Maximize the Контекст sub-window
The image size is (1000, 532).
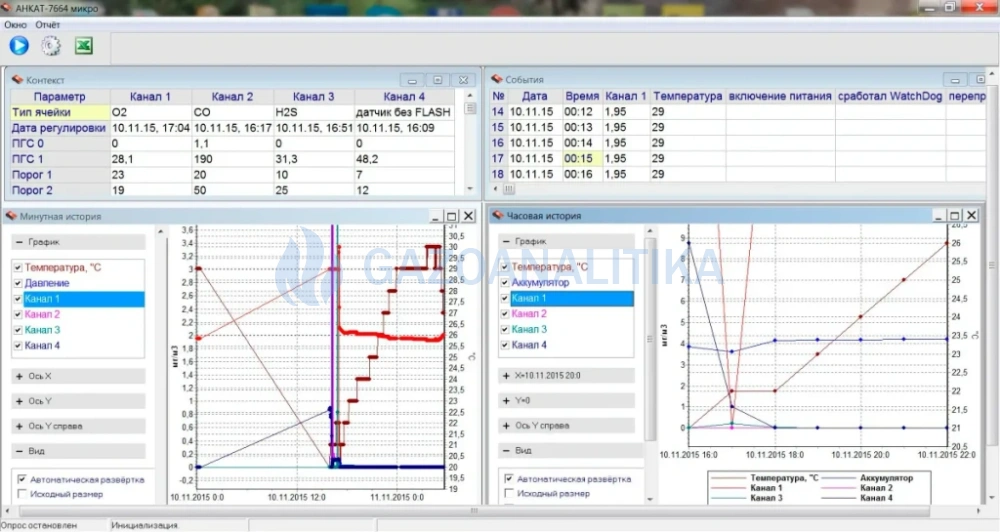pyautogui.click(x=438, y=80)
